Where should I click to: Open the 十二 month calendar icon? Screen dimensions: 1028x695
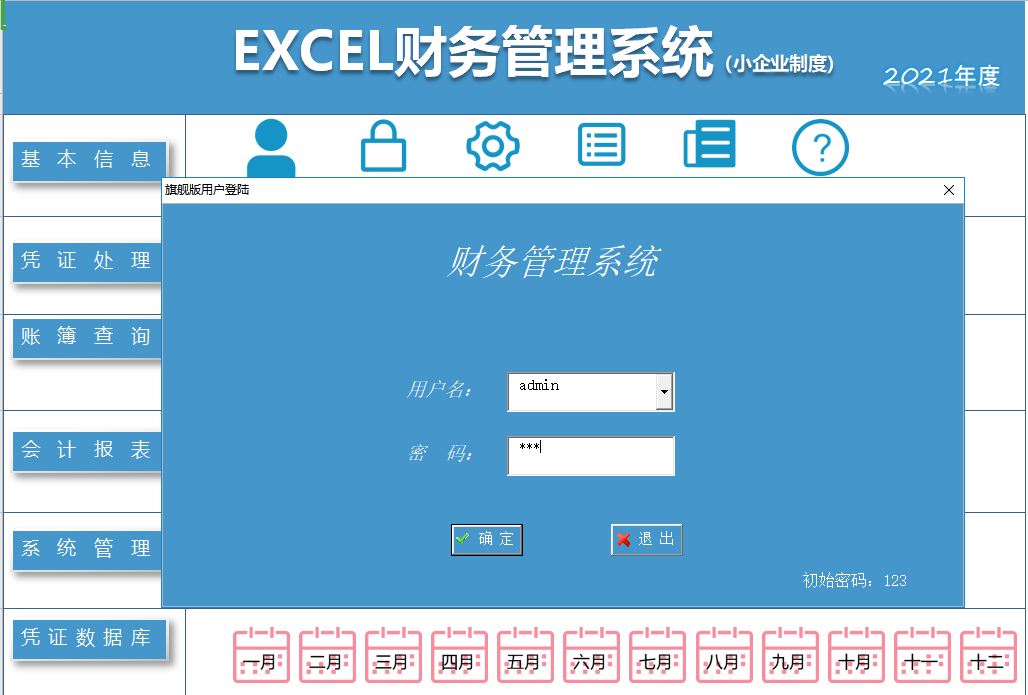(989, 655)
